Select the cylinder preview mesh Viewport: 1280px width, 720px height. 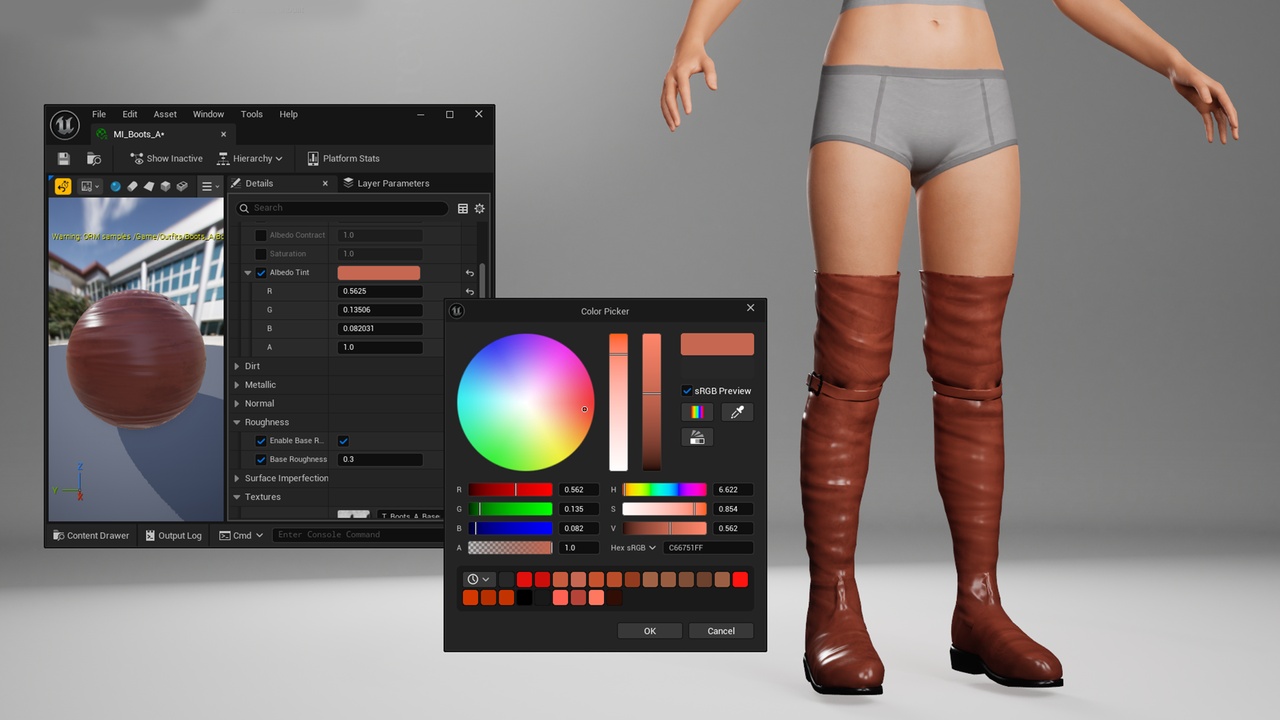click(x=132, y=186)
